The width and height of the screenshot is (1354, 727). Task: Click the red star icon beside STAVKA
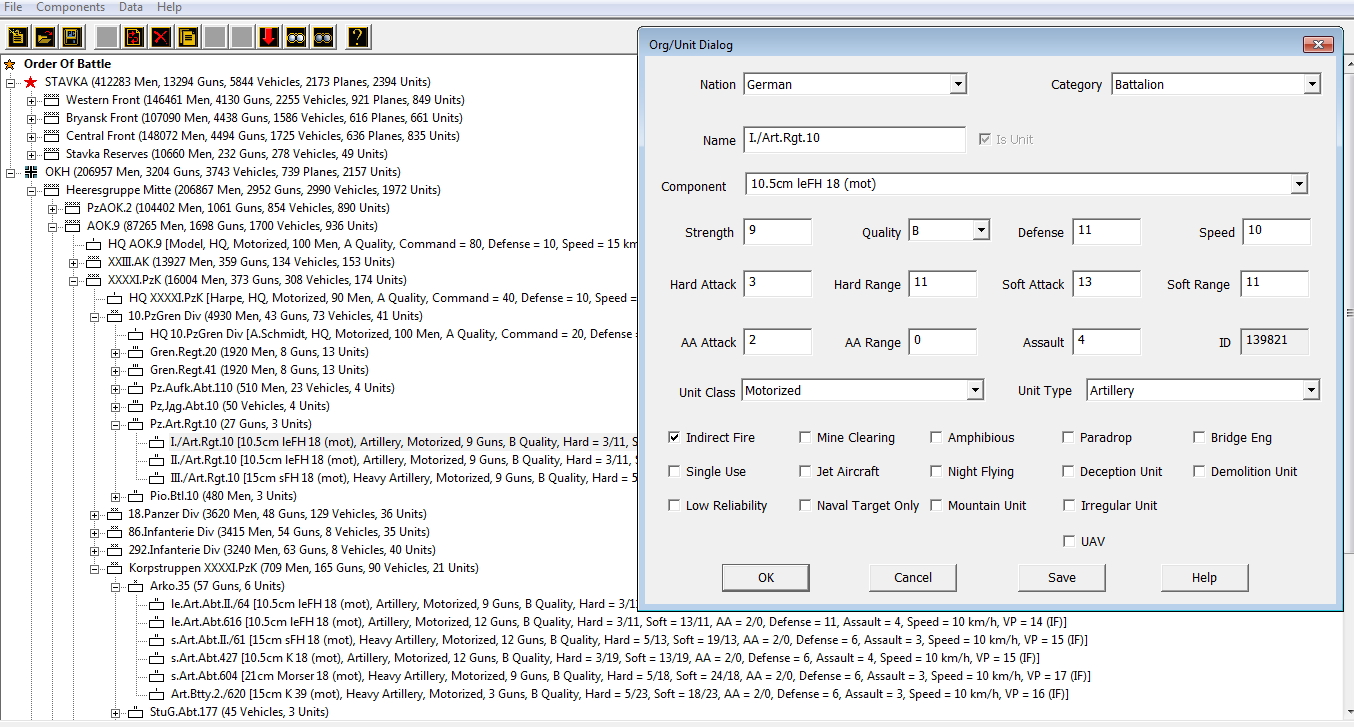point(31,82)
